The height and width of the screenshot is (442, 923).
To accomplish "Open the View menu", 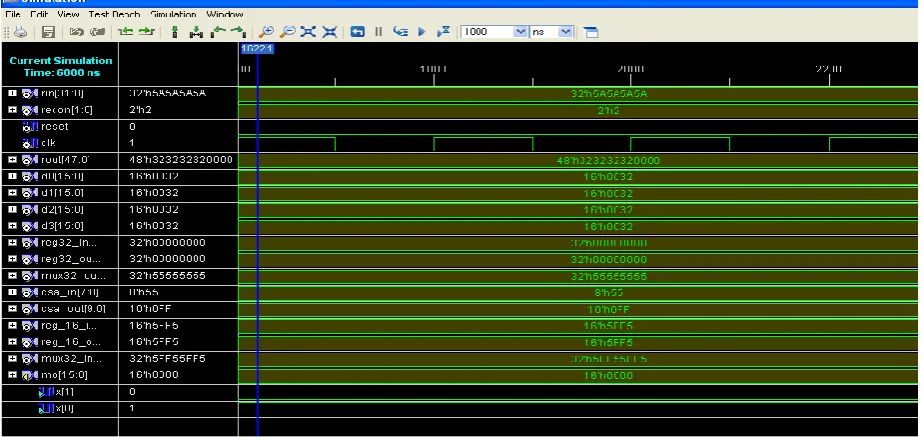I will point(68,14).
